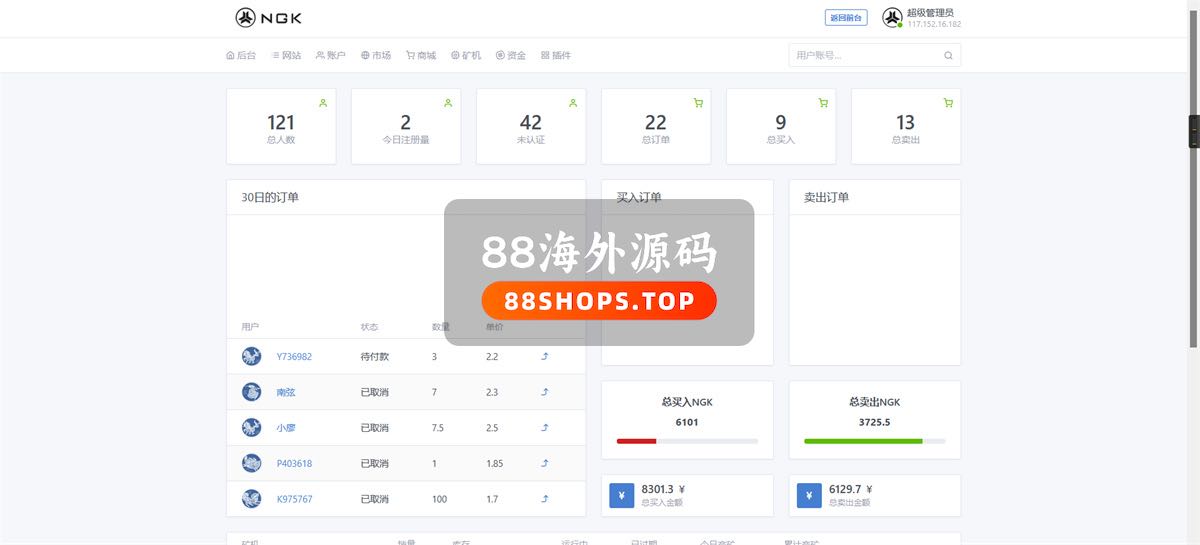Open user link 南弦
This screenshot has width=1200, height=545.
pyautogui.click(x=286, y=392)
